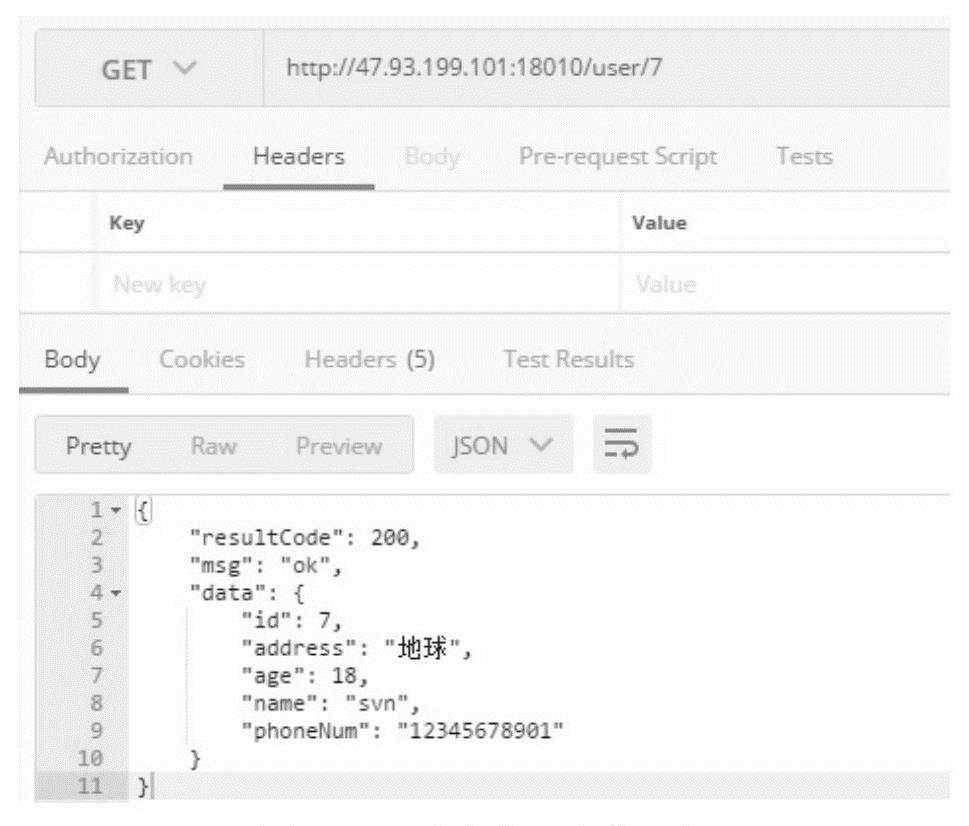The width and height of the screenshot is (969, 826).
Task: Open the Pre-request Script tab
Action: pos(617,157)
